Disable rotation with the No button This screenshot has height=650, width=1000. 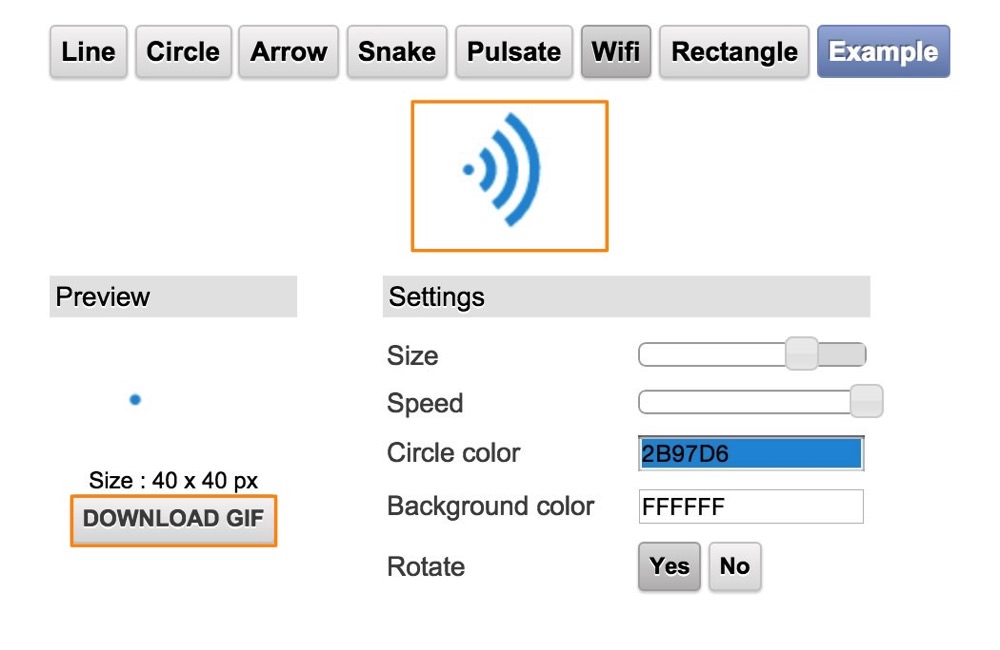735,566
